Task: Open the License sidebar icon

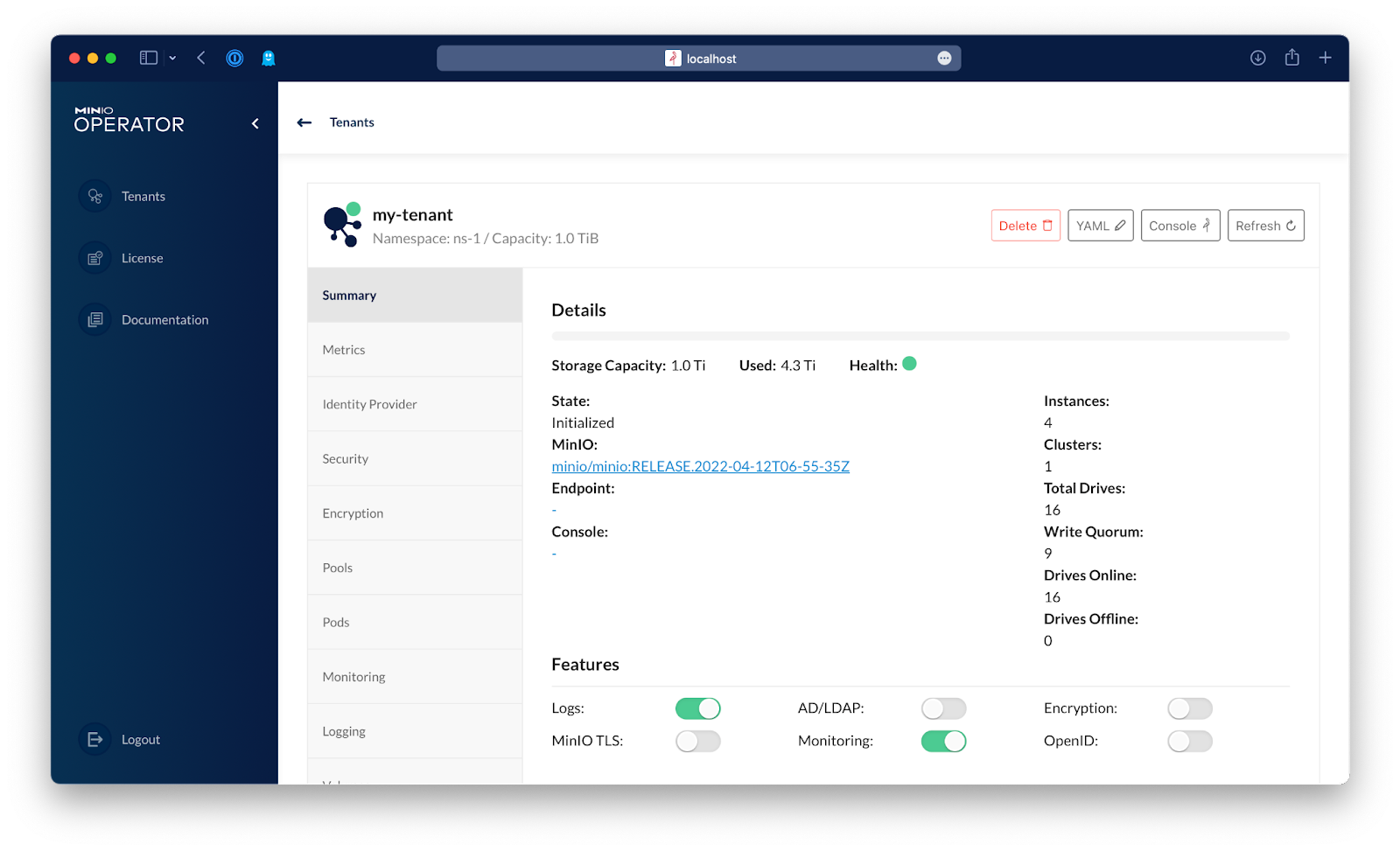Action: click(94, 258)
